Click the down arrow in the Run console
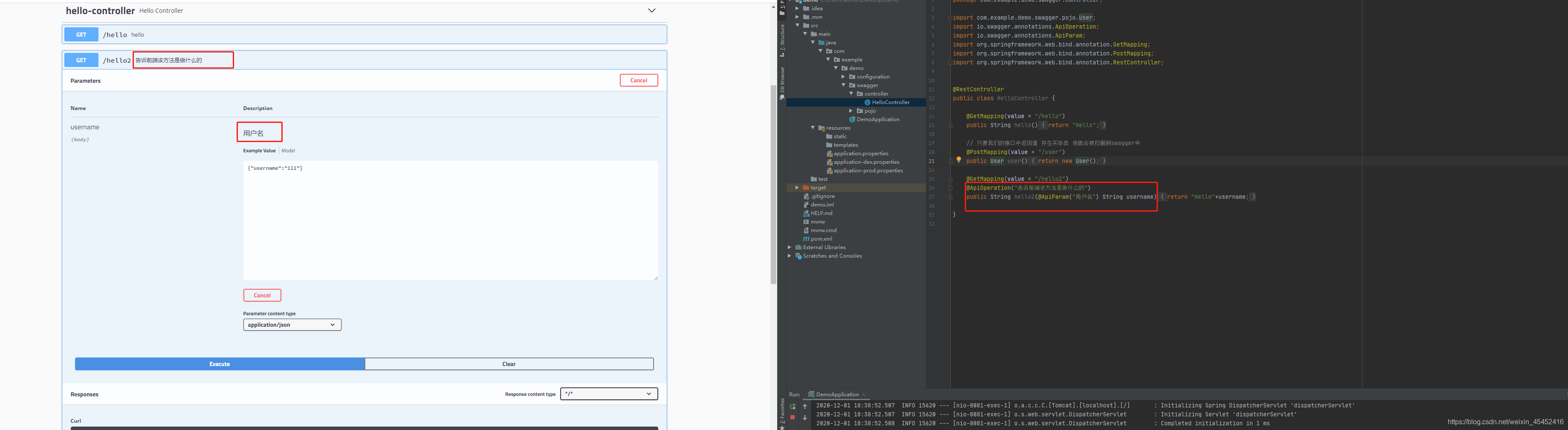1568x430 pixels. [805, 417]
